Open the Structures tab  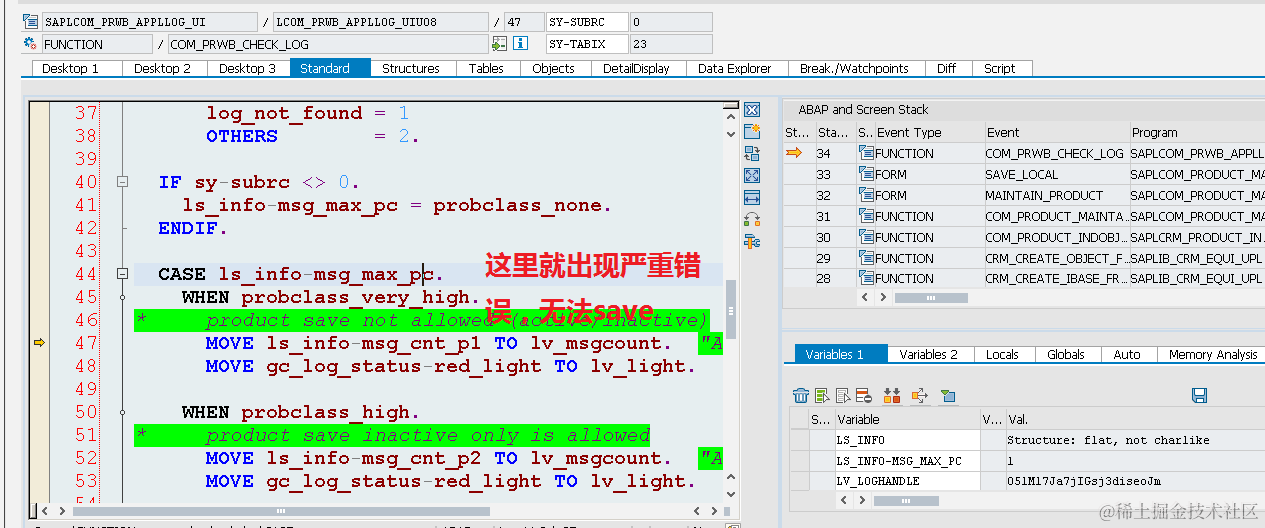click(411, 68)
